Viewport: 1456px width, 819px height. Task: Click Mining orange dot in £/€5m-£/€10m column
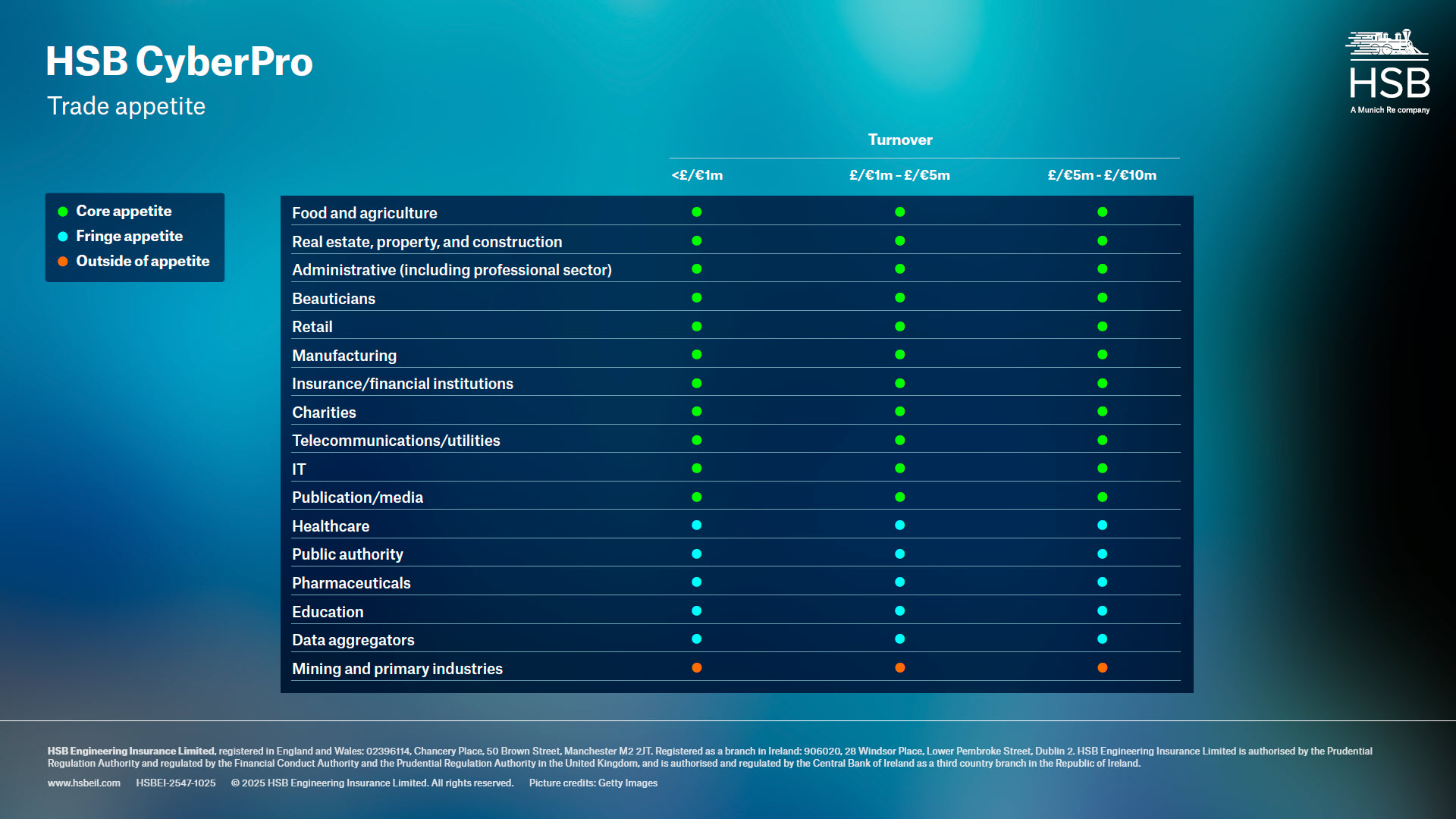pyautogui.click(x=1102, y=668)
